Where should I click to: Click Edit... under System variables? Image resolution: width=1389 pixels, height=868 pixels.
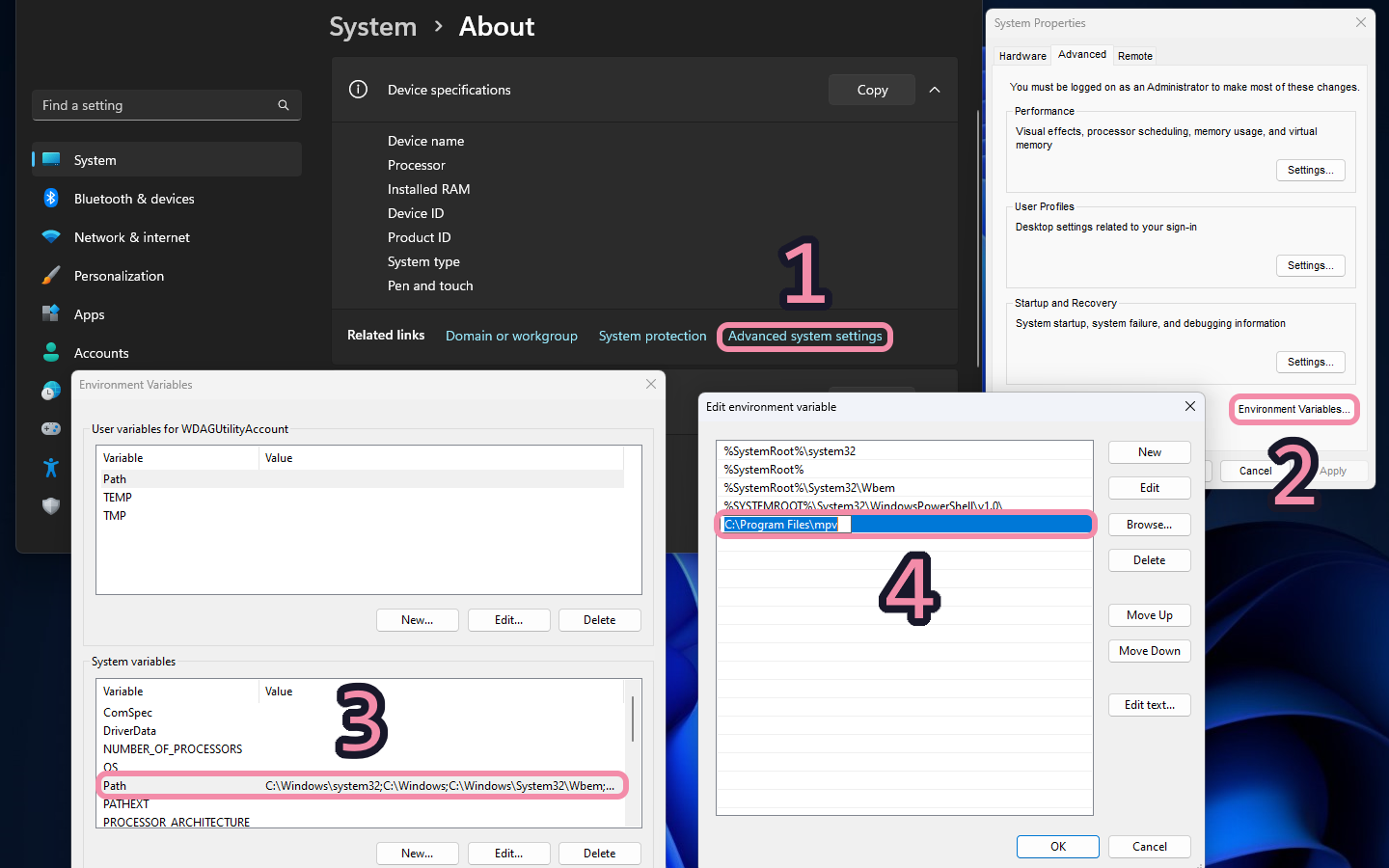click(508, 854)
